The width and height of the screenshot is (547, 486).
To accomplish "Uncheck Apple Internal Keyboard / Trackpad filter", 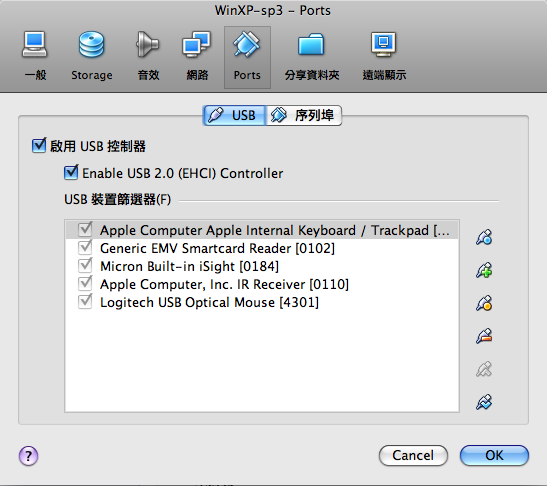I will [85, 229].
